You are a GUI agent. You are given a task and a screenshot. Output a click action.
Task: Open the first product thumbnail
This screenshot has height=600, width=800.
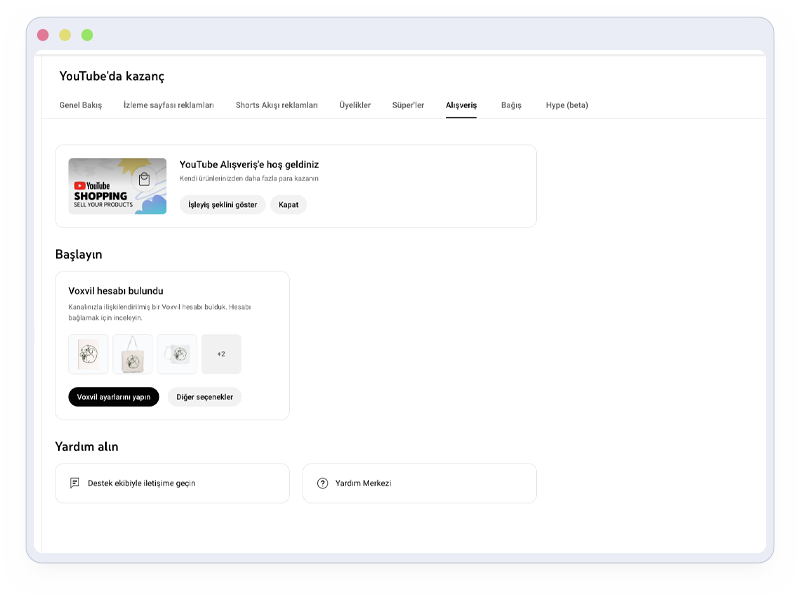88,354
